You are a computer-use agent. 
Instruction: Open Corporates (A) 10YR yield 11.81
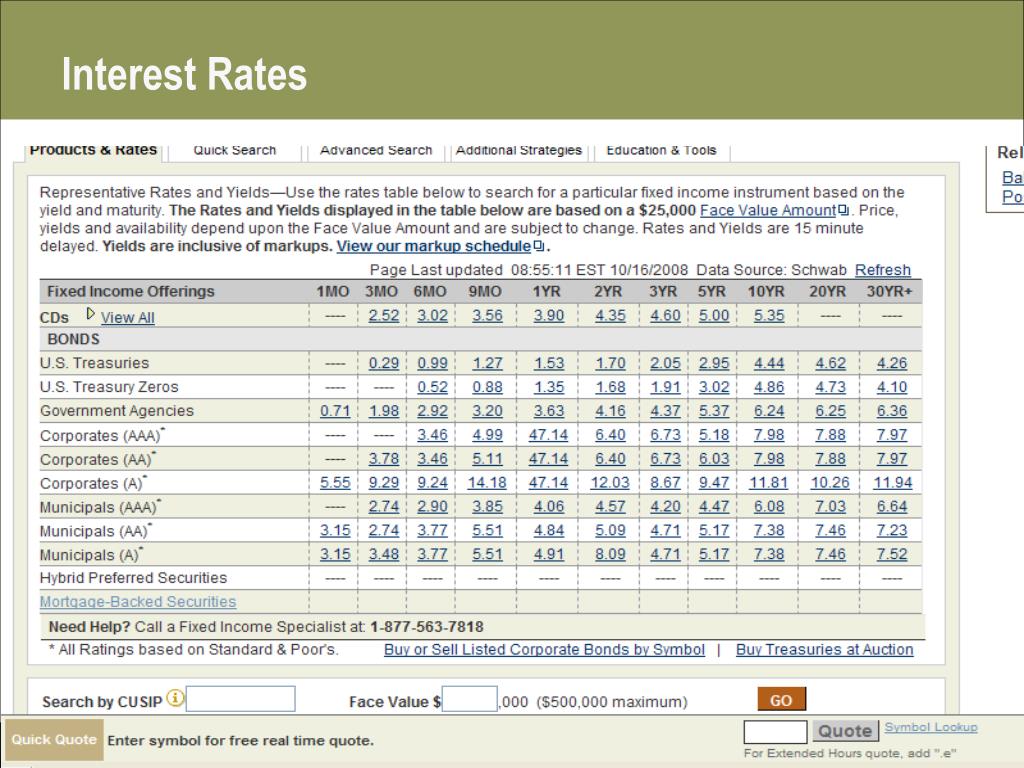(x=769, y=483)
